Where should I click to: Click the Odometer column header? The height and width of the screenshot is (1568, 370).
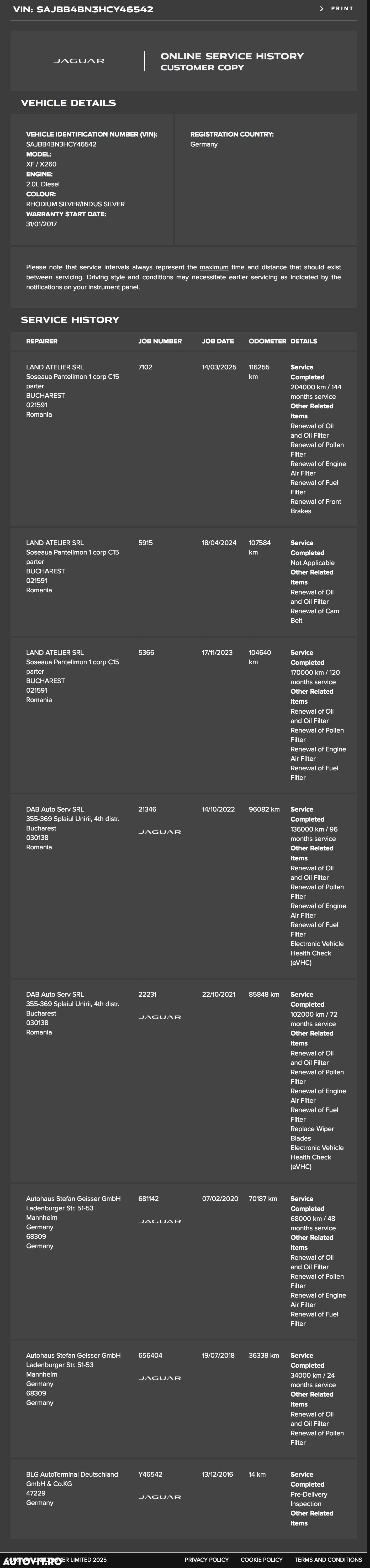click(x=267, y=341)
